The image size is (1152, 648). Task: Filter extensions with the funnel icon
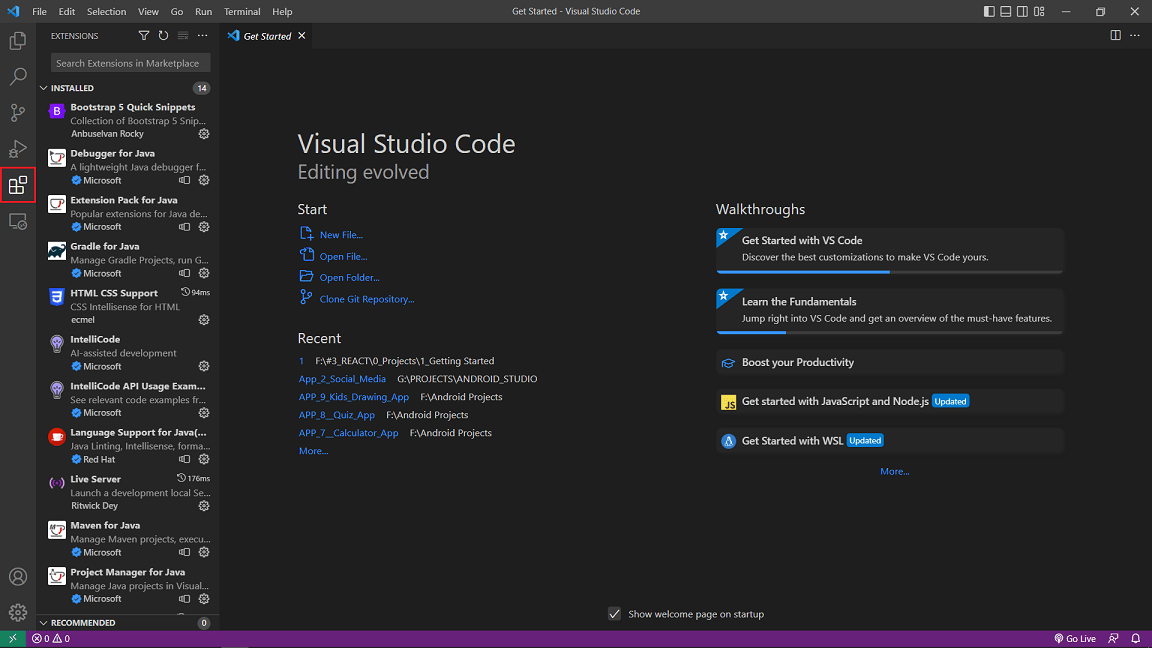pos(144,35)
